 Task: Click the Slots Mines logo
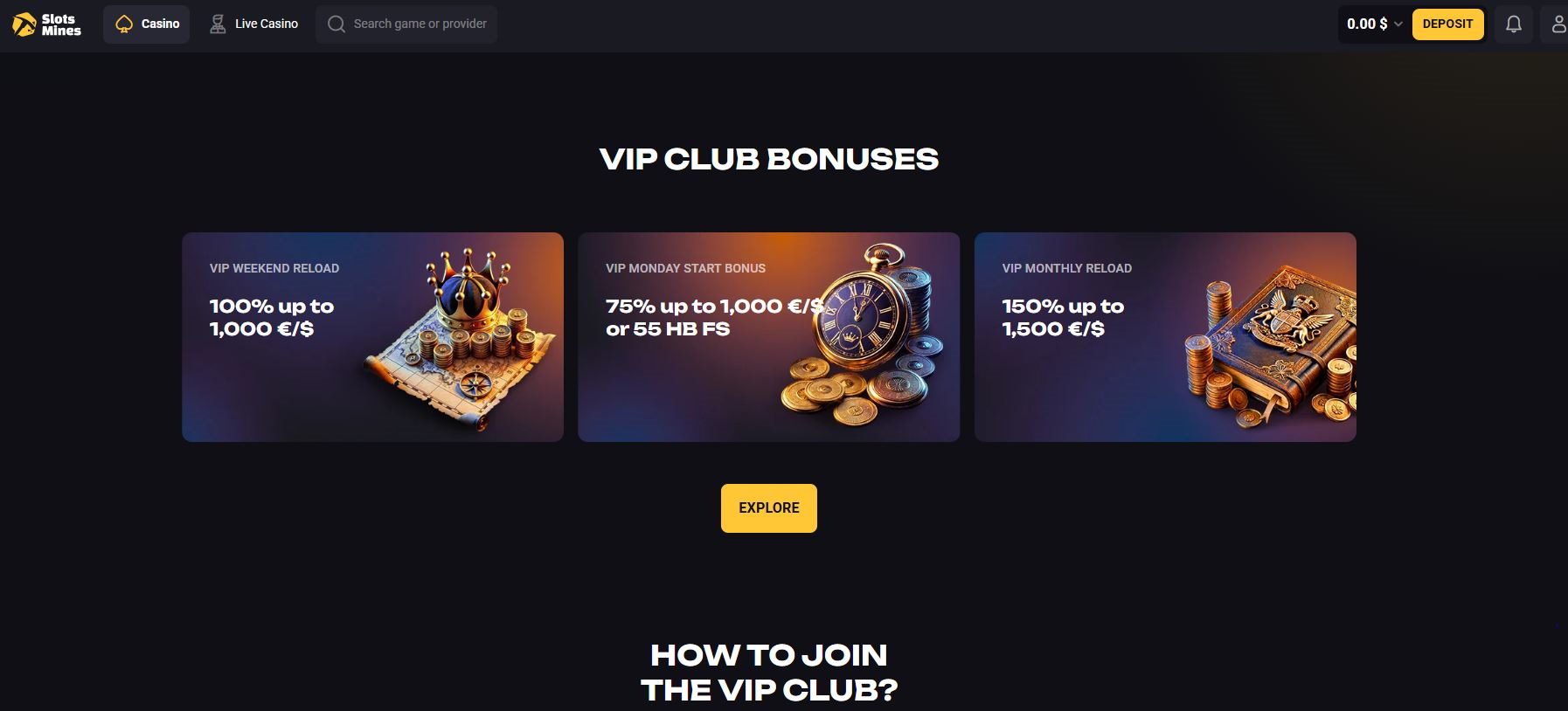tap(46, 24)
